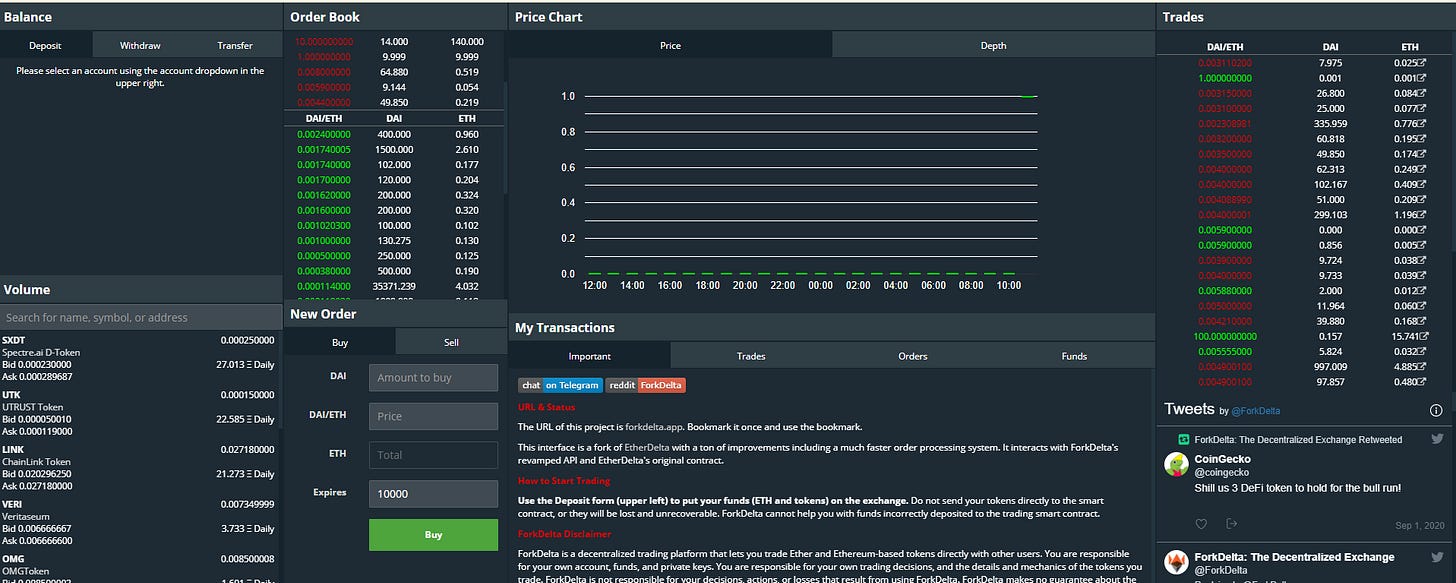Select the VERI token in Volume list
The image size is (1456, 583).
click(140, 521)
